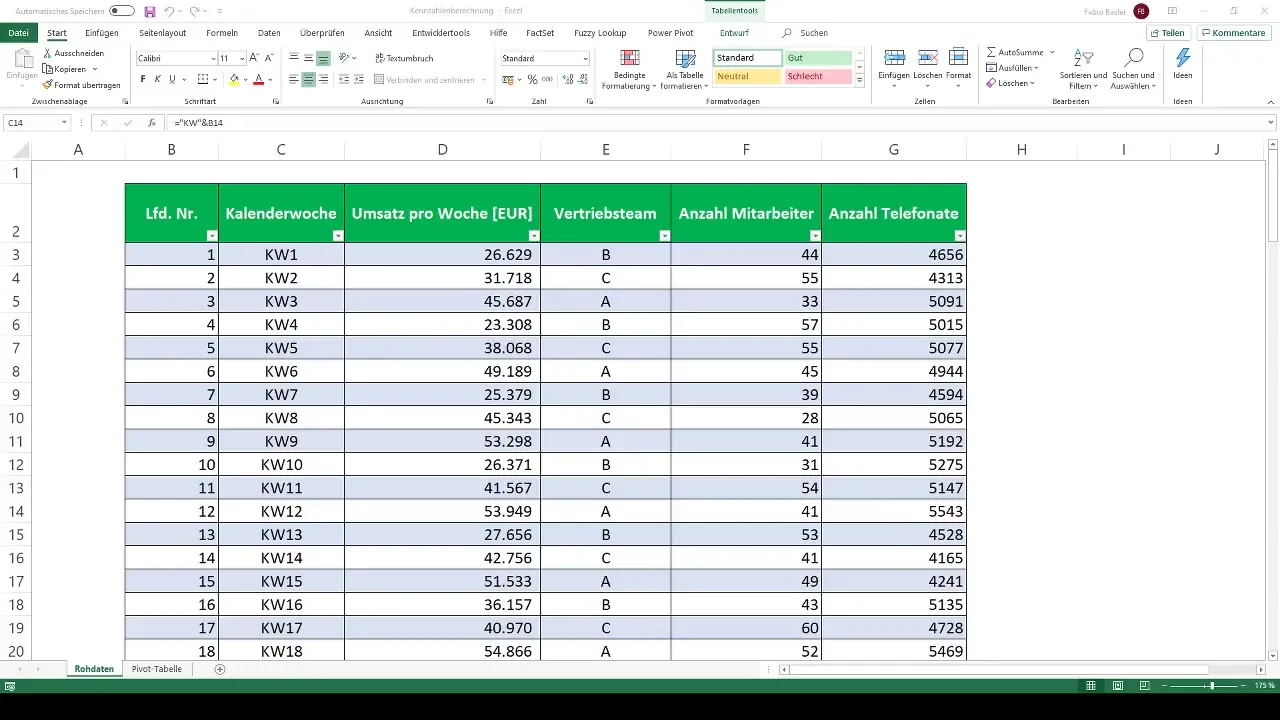Open the Entwurf table tools tab
The width and height of the screenshot is (1280, 720).
click(734, 33)
